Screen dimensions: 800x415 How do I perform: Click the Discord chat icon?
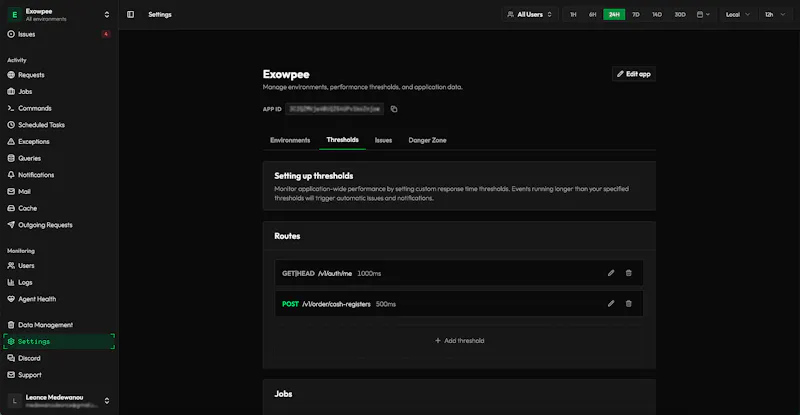(x=11, y=358)
